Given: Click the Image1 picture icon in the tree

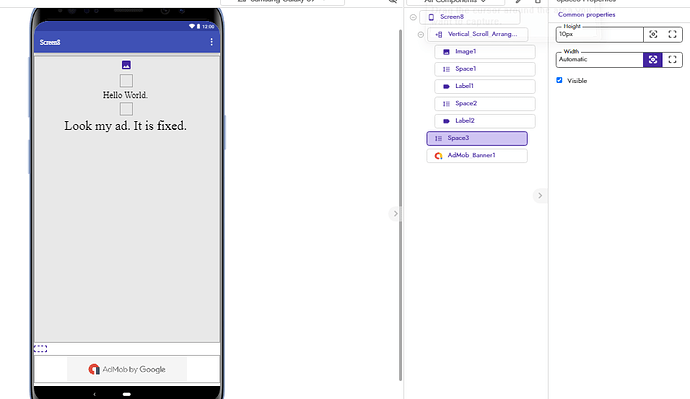Looking at the screenshot, I should 446,52.
